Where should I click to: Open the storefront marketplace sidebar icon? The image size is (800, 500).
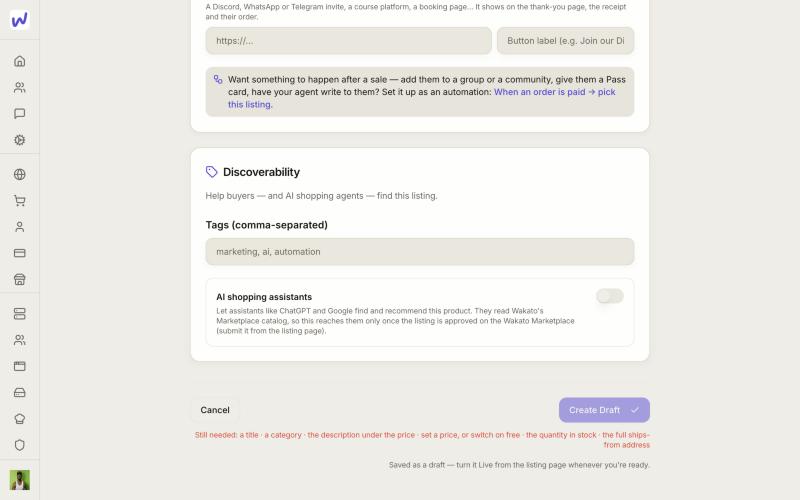[19, 280]
